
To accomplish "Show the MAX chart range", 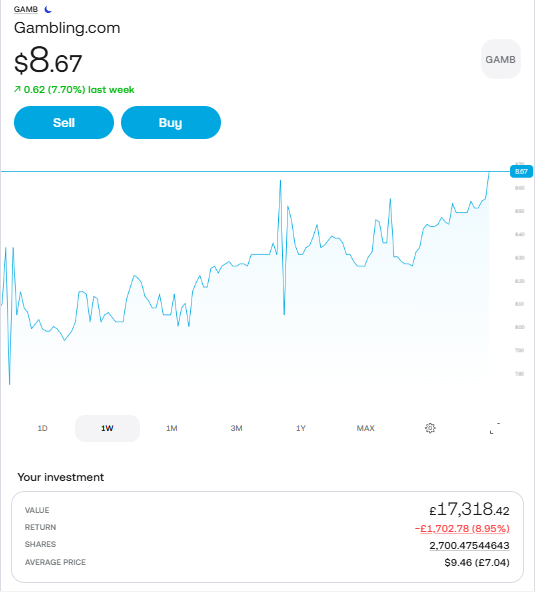I will tap(366, 428).
